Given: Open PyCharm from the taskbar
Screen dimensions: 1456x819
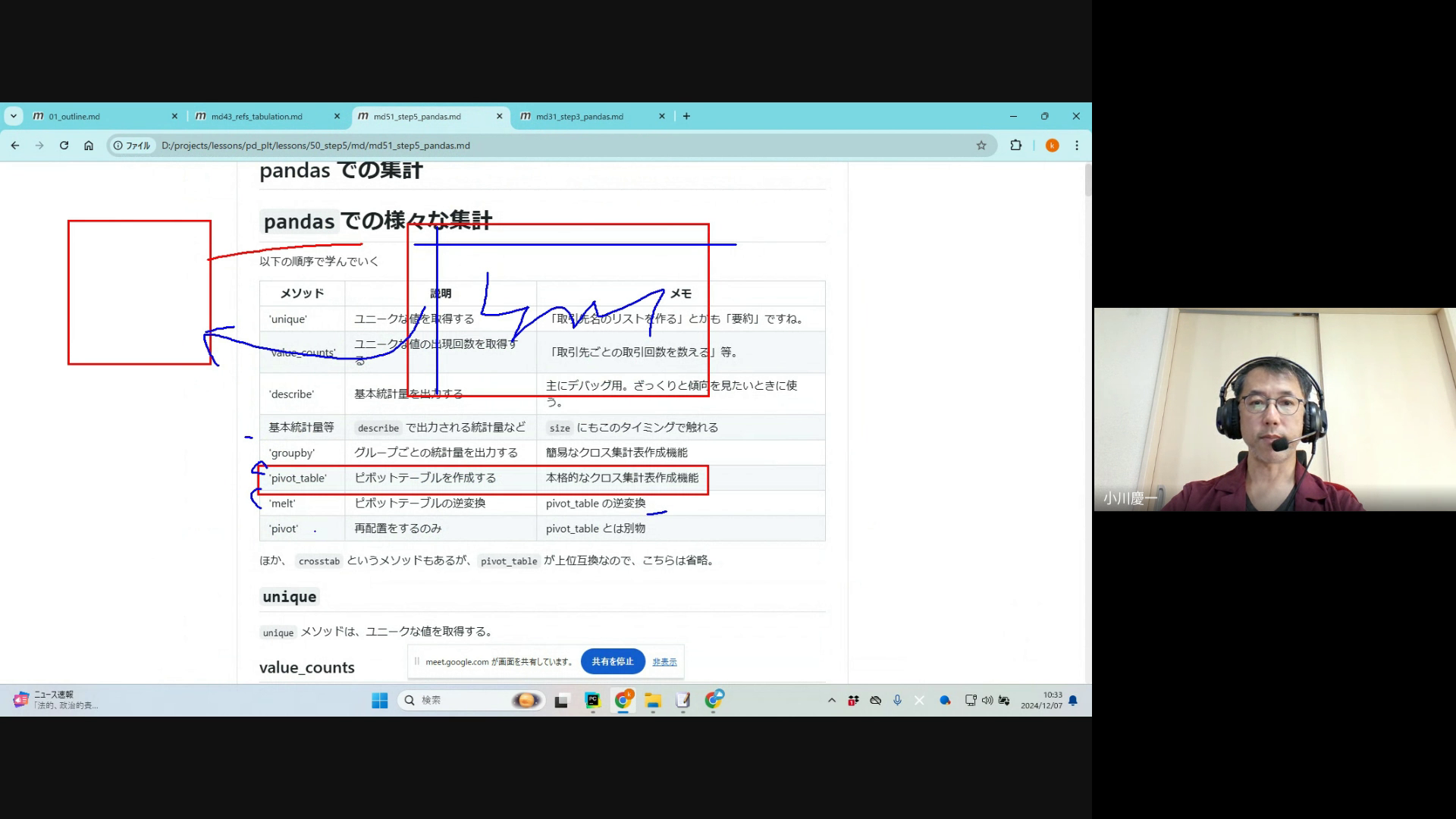Looking at the screenshot, I should coord(592,701).
